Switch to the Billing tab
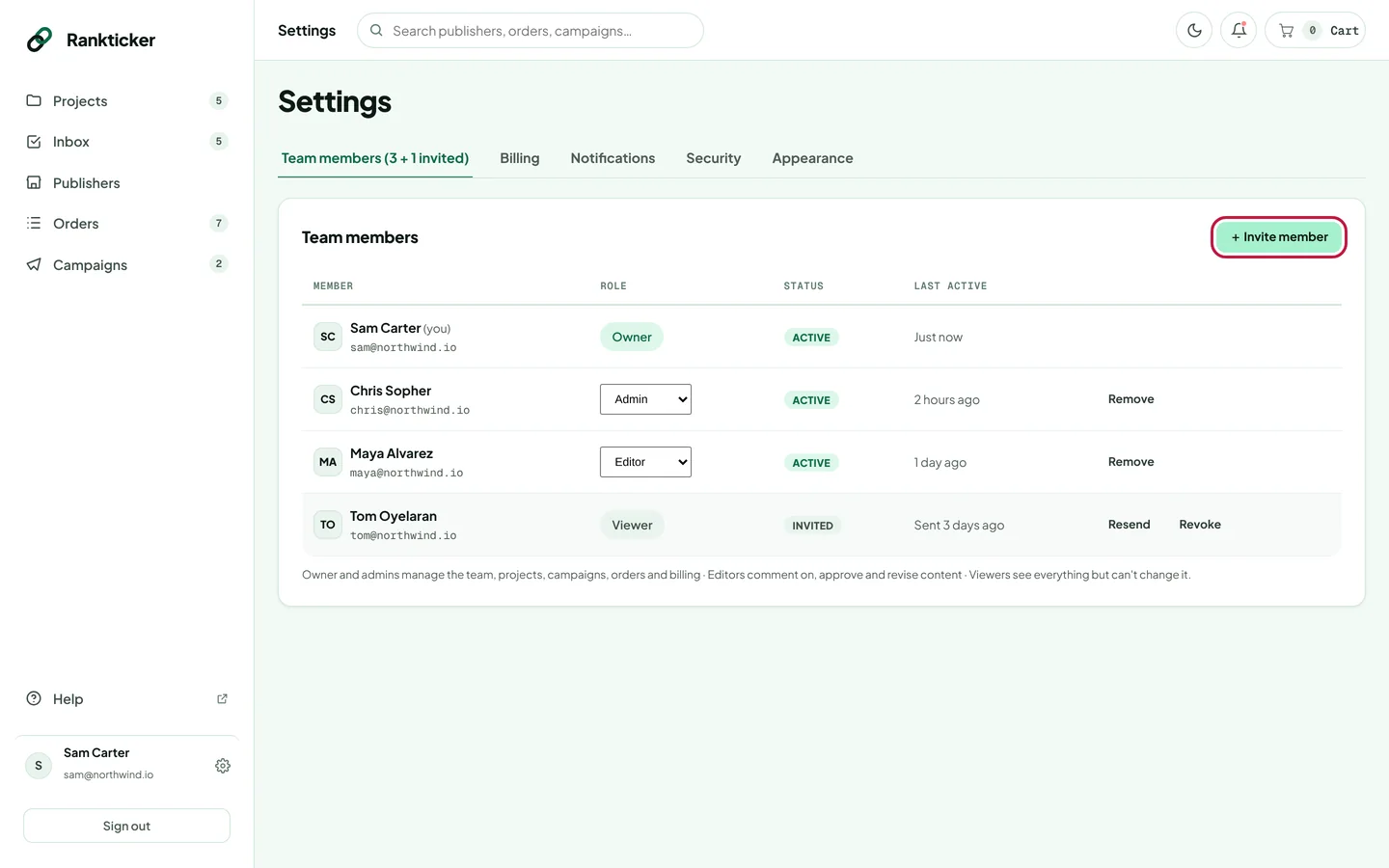1389x868 pixels. coord(520,158)
